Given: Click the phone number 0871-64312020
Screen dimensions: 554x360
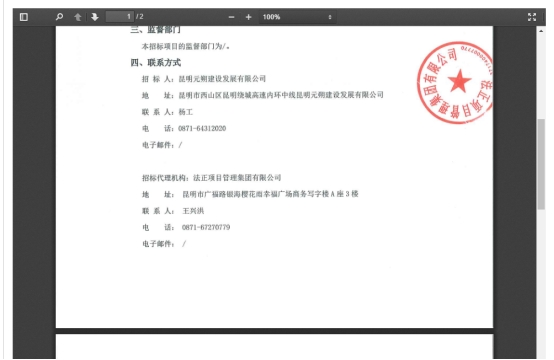Looking at the screenshot, I should pos(202,128).
